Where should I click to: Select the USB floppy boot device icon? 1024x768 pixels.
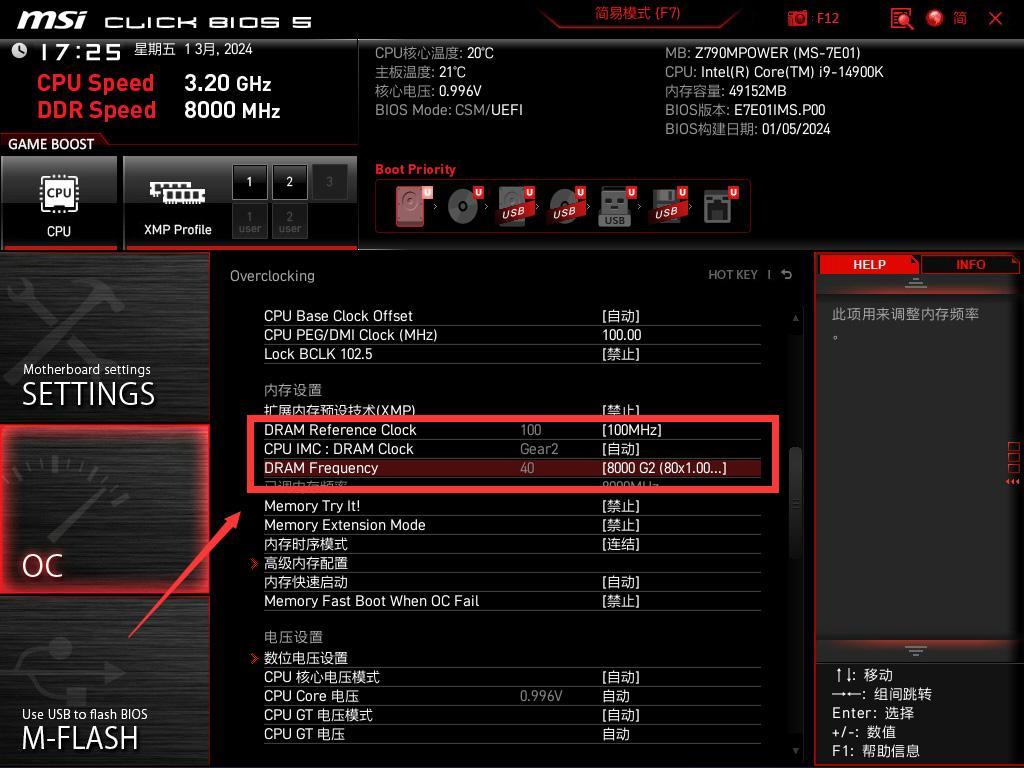[x=667, y=206]
